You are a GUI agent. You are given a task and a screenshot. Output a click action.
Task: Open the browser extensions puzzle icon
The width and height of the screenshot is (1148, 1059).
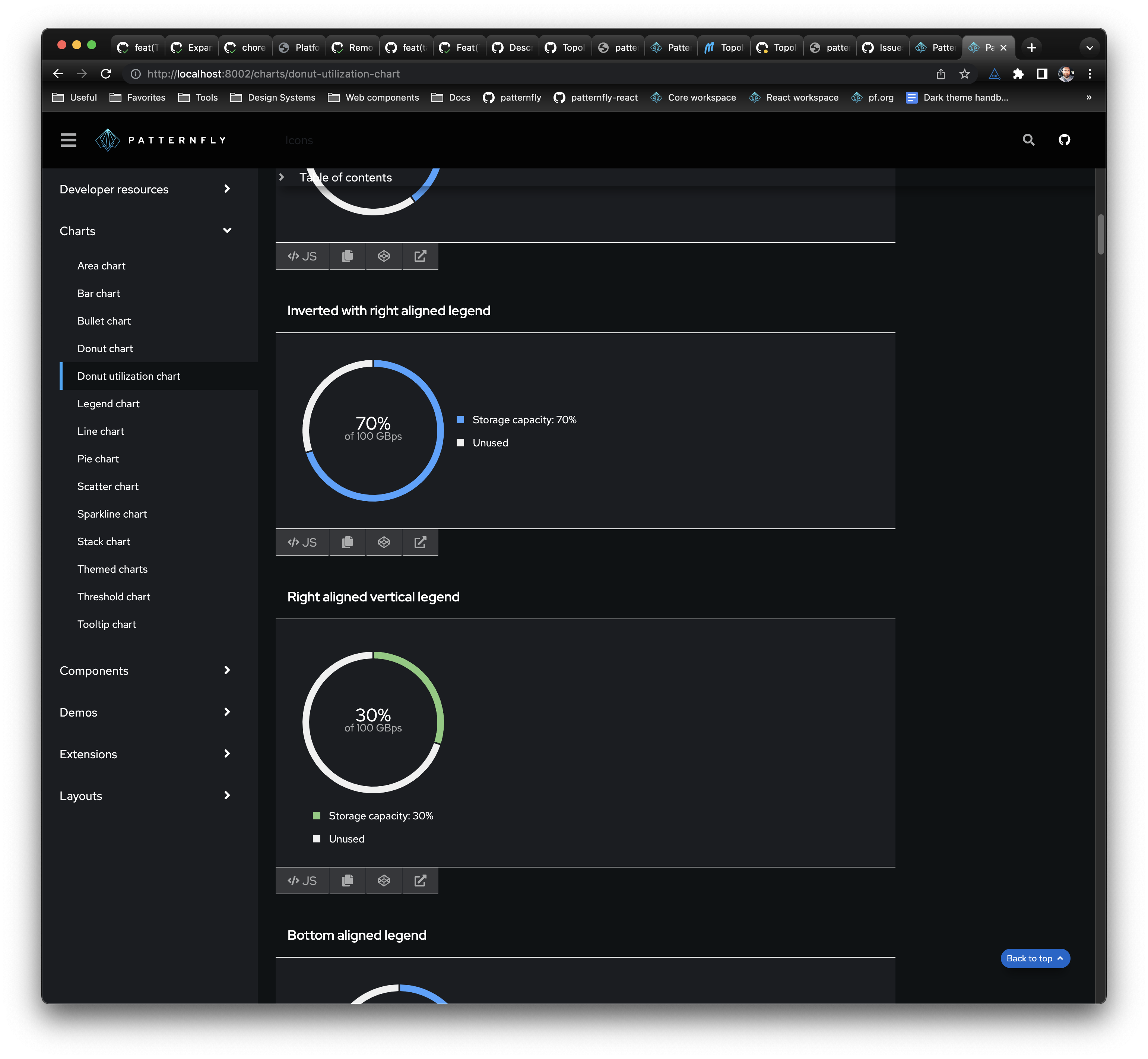[x=1018, y=74]
